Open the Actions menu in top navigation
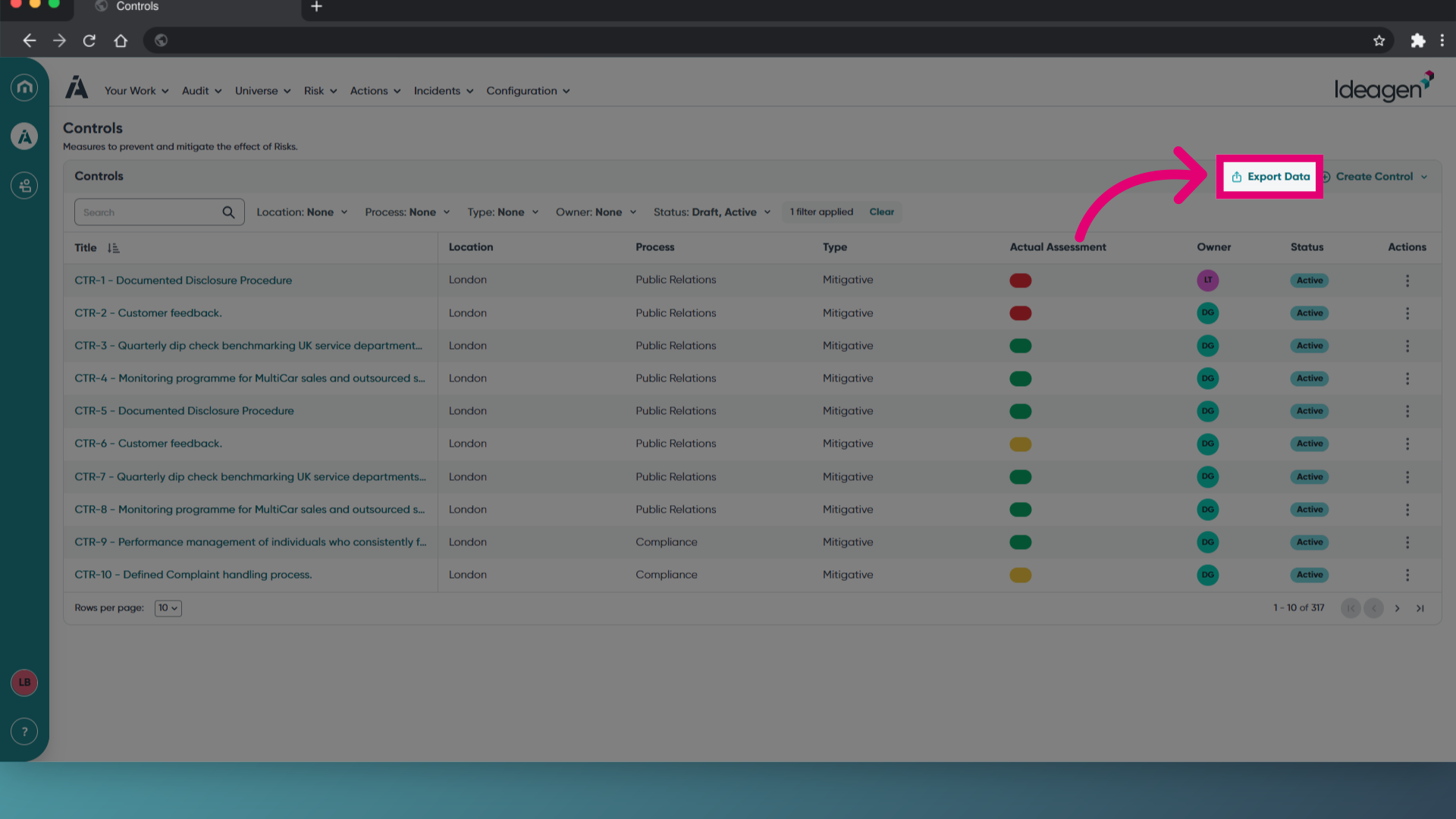1456x819 pixels. click(375, 91)
